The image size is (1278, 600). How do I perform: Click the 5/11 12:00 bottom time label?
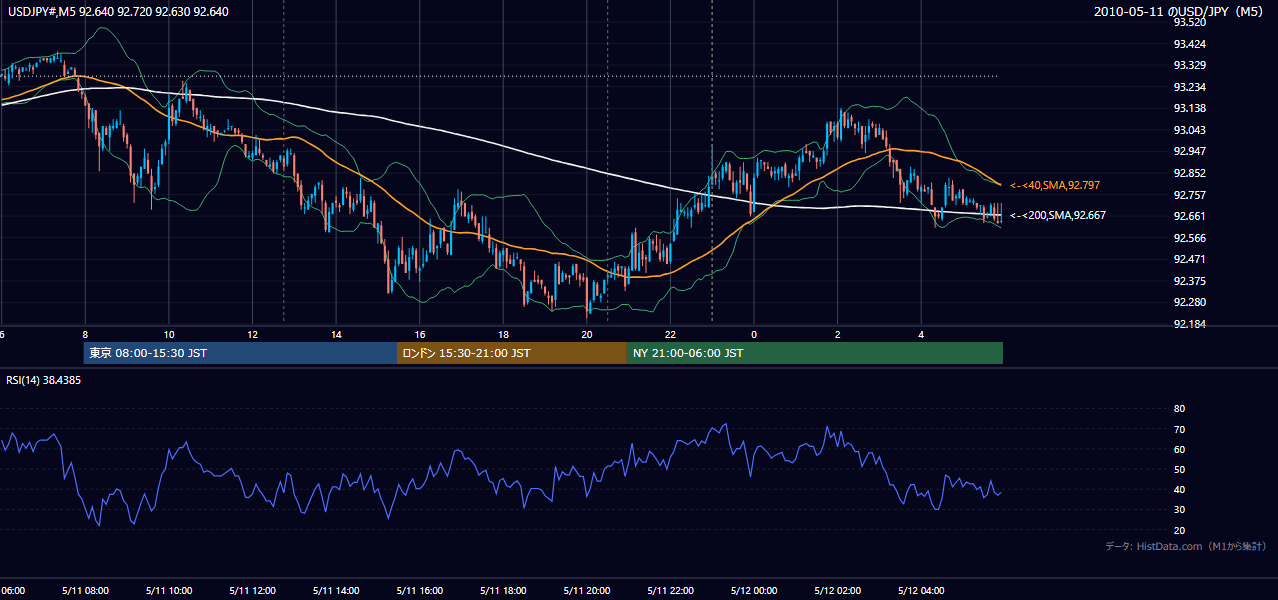252,591
